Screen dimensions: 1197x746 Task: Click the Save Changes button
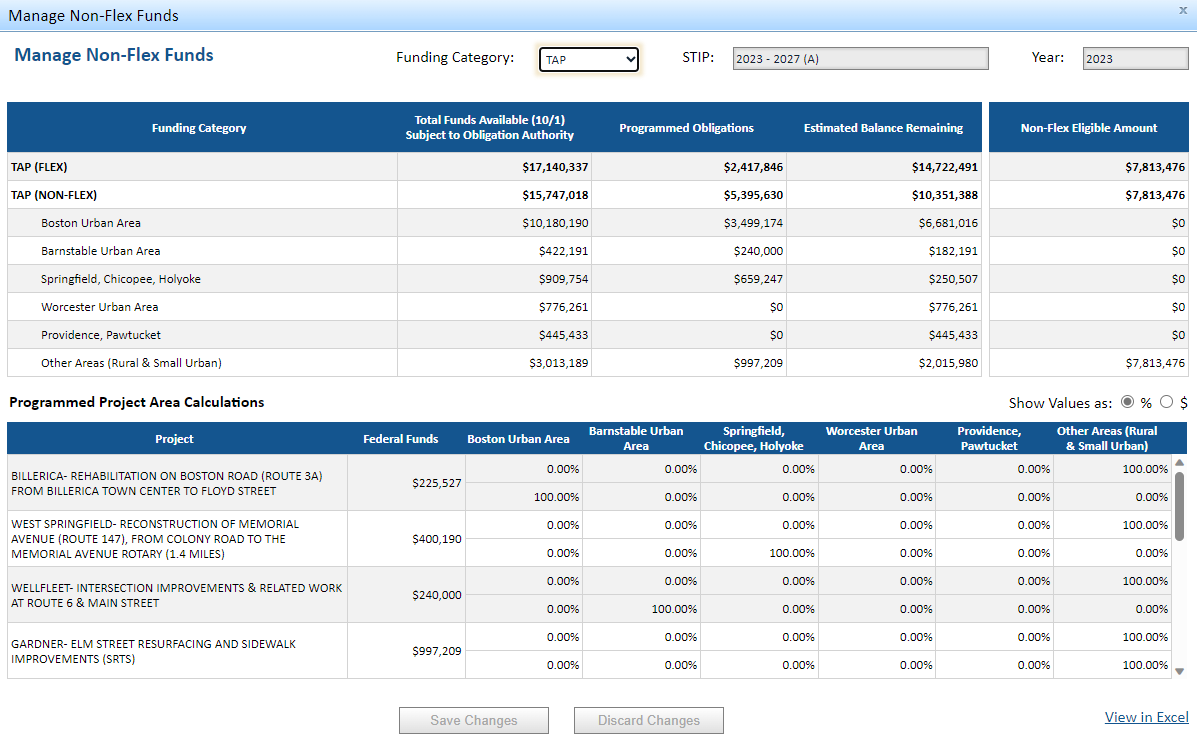pos(473,720)
